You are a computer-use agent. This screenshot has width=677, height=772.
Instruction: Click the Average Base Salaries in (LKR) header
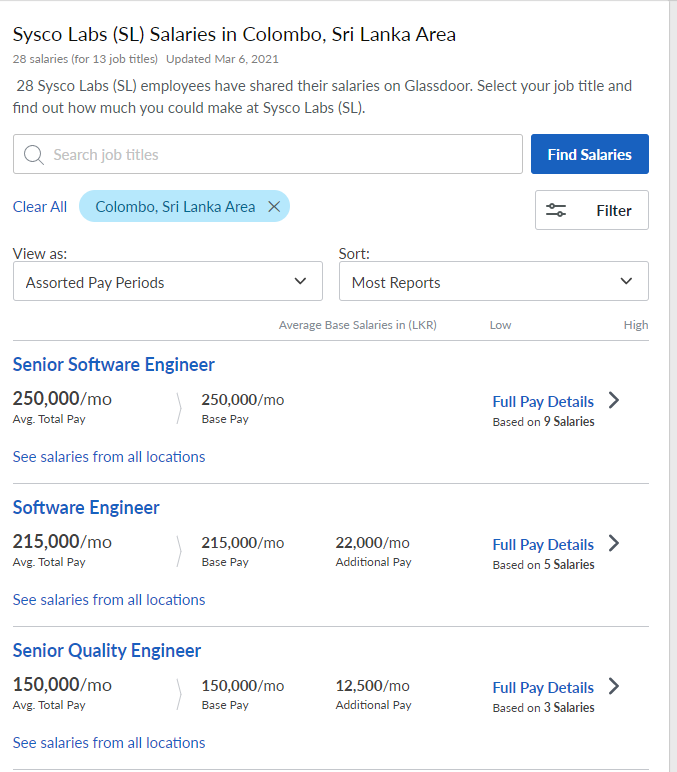[357, 325]
